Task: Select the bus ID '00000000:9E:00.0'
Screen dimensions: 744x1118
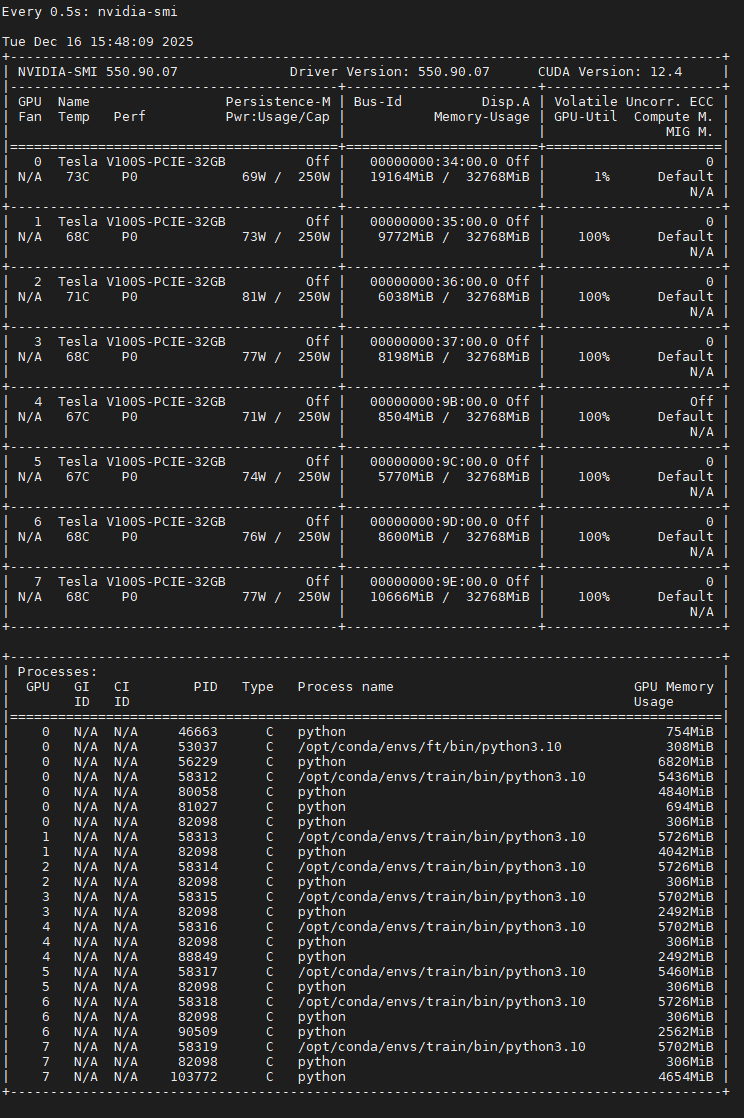Action: coord(434,581)
